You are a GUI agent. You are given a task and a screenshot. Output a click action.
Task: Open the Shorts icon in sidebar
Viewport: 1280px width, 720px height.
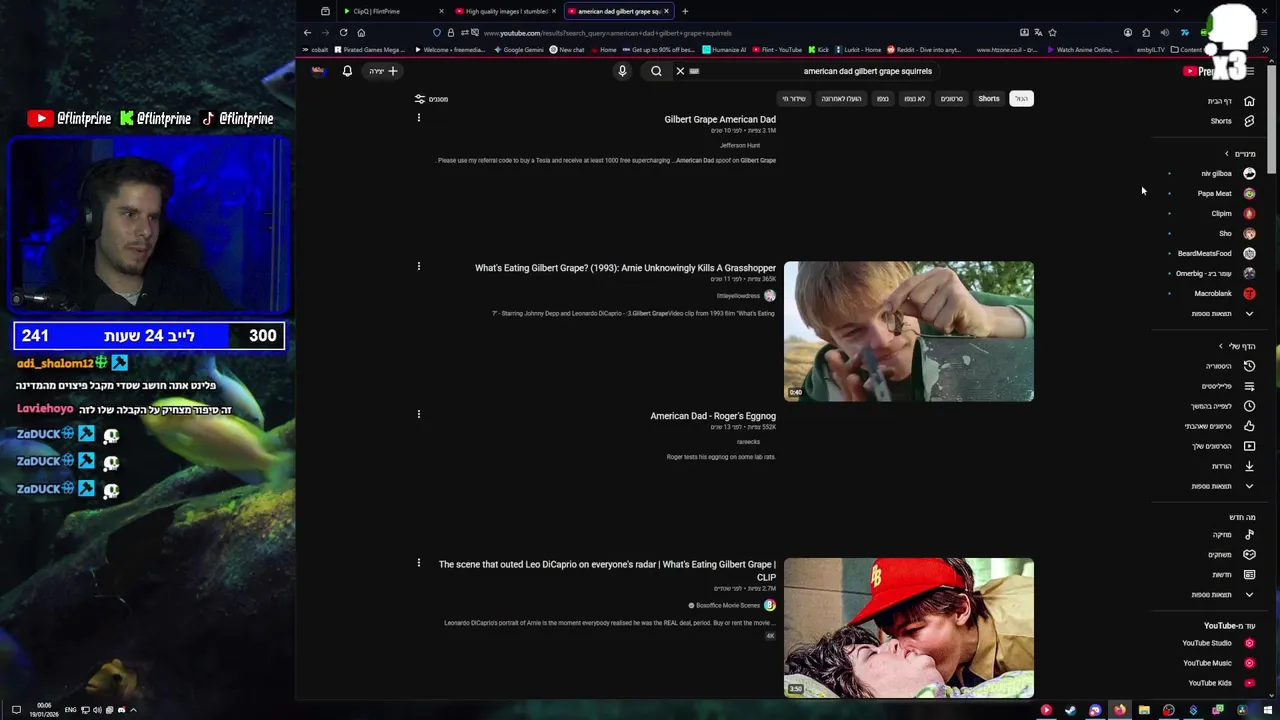click(x=1249, y=121)
